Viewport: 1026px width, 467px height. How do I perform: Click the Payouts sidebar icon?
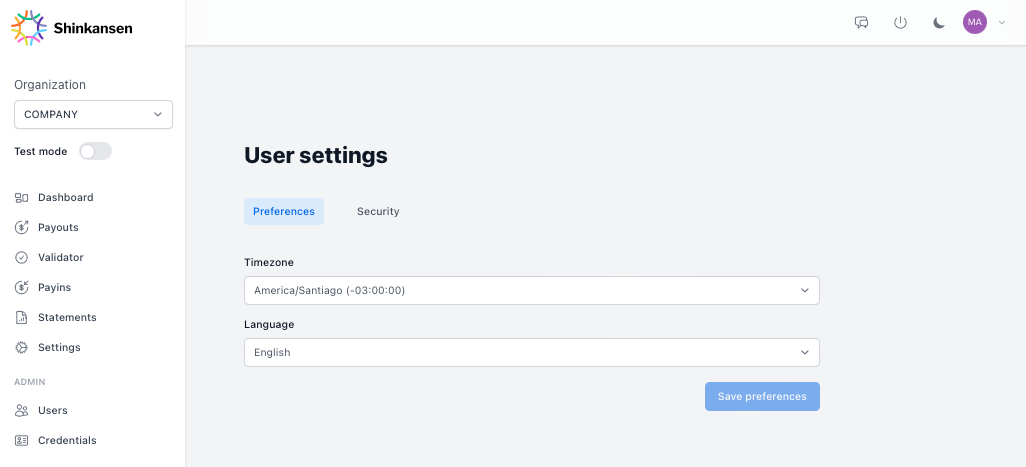tap(22, 228)
